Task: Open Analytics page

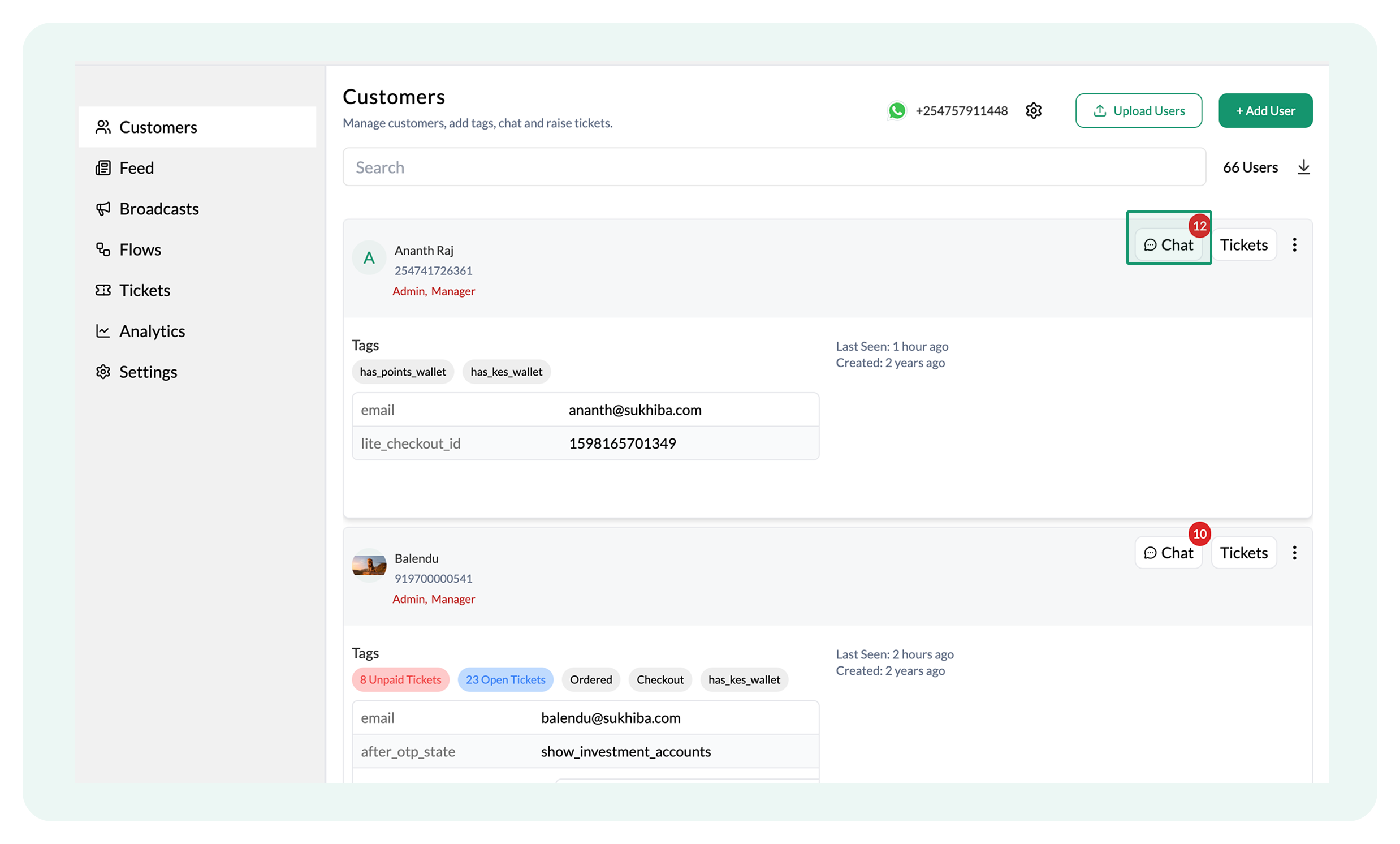Action: [152, 331]
